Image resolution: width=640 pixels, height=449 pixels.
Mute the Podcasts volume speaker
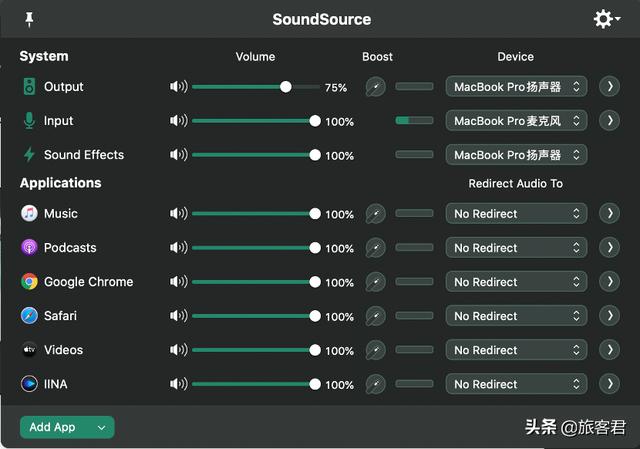[x=178, y=248]
